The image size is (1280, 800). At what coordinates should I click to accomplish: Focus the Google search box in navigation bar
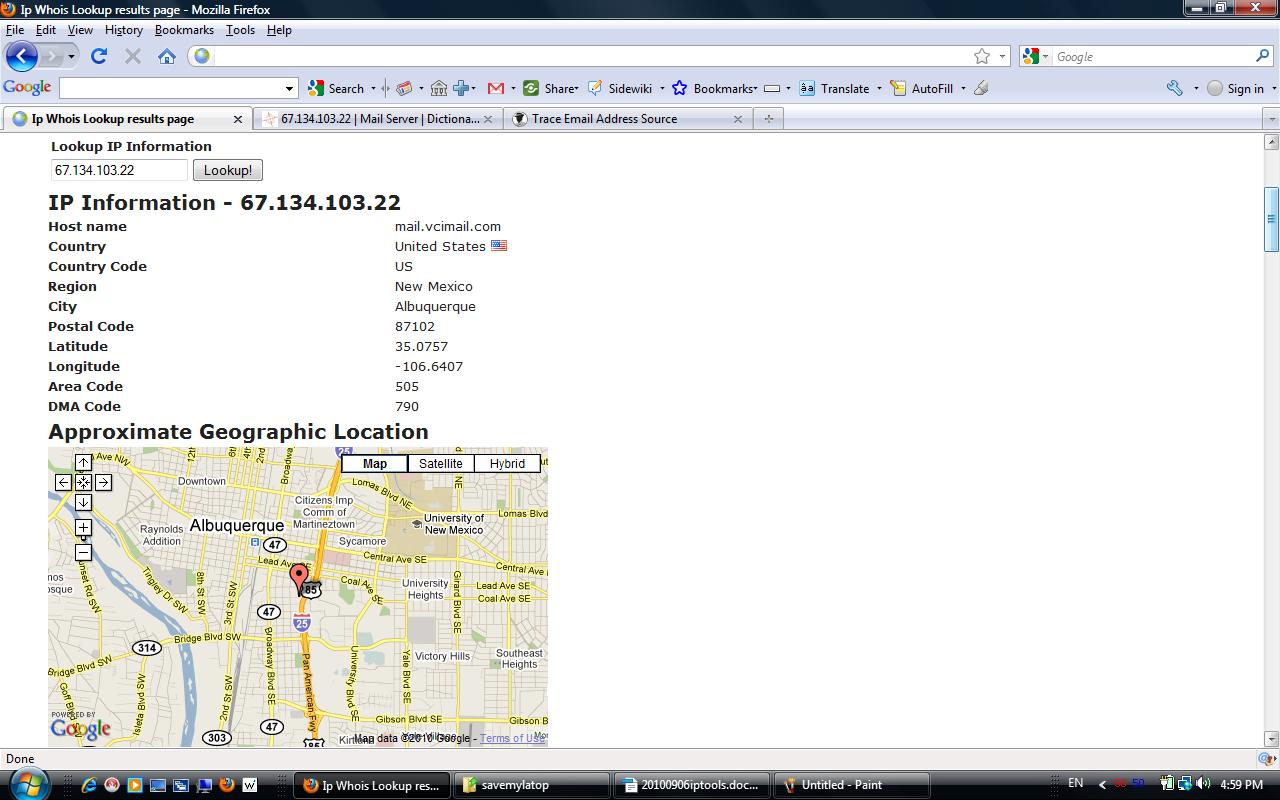pyautogui.click(x=1153, y=56)
